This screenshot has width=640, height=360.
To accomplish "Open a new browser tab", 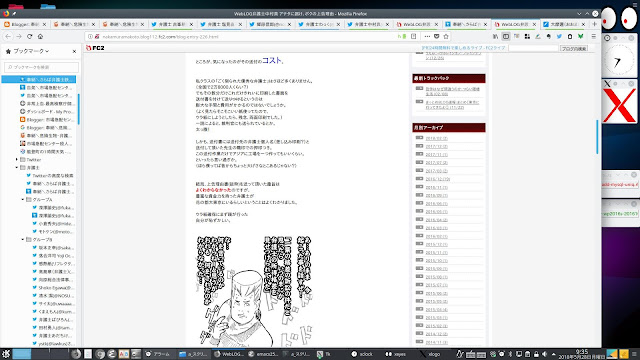I will (594, 24).
